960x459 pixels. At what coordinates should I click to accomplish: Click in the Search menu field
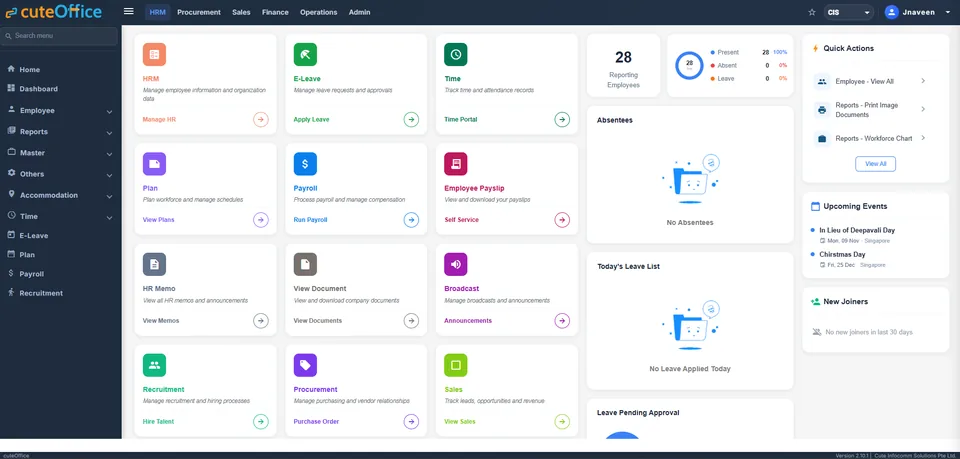tap(59, 36)
